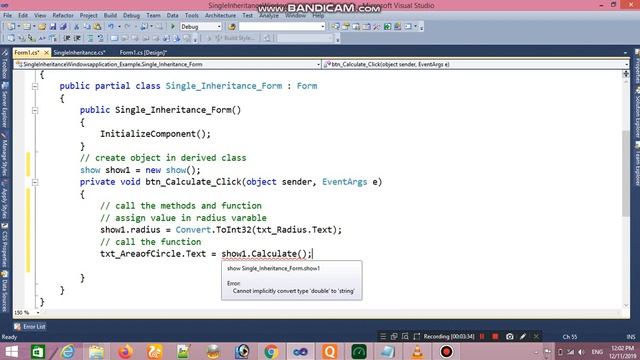Screen dimensions: 640x360
Task: Open the Edit menu
Action: point(23,16)
